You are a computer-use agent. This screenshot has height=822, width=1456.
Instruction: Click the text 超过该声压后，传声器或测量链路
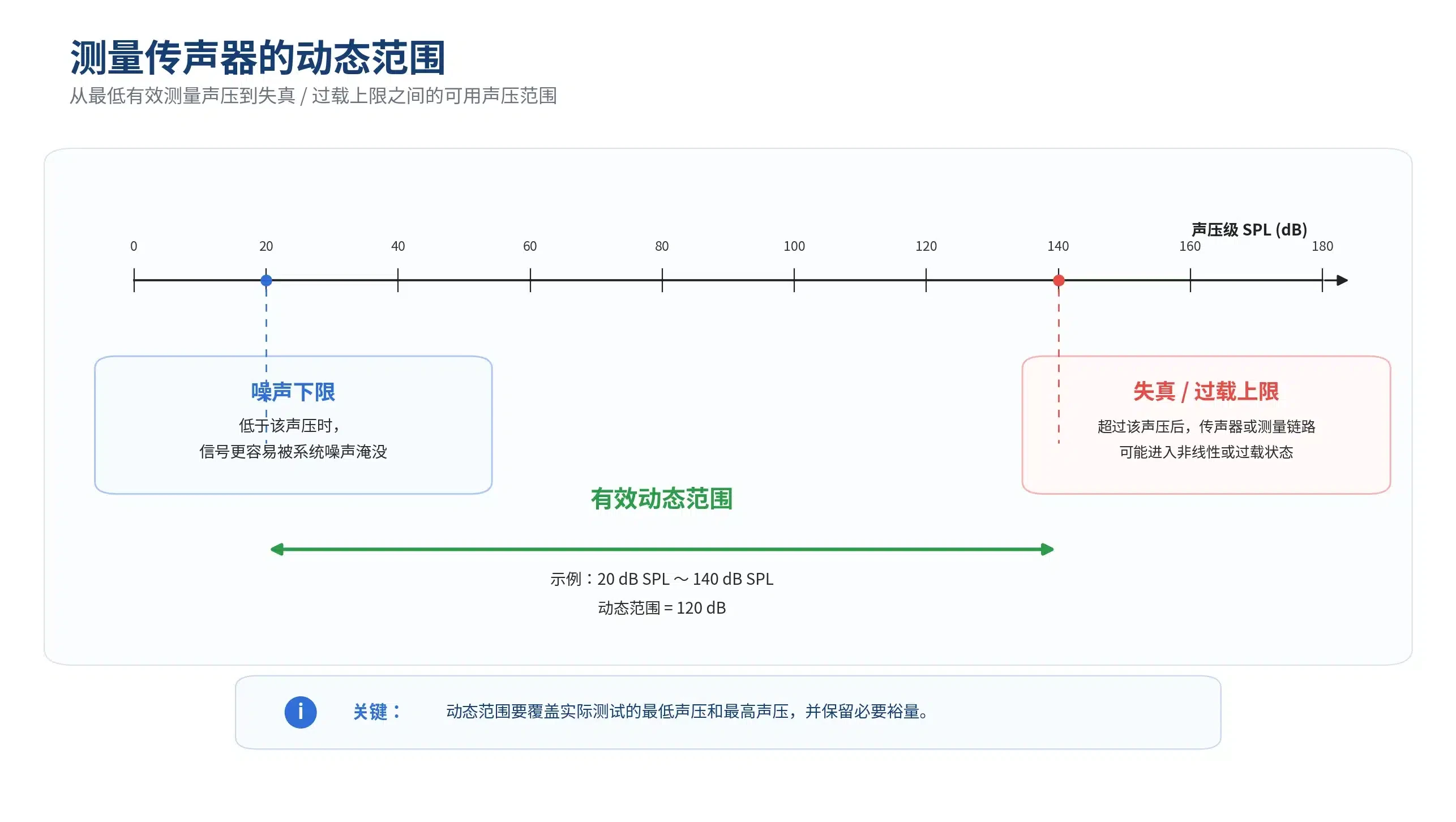1206,426
